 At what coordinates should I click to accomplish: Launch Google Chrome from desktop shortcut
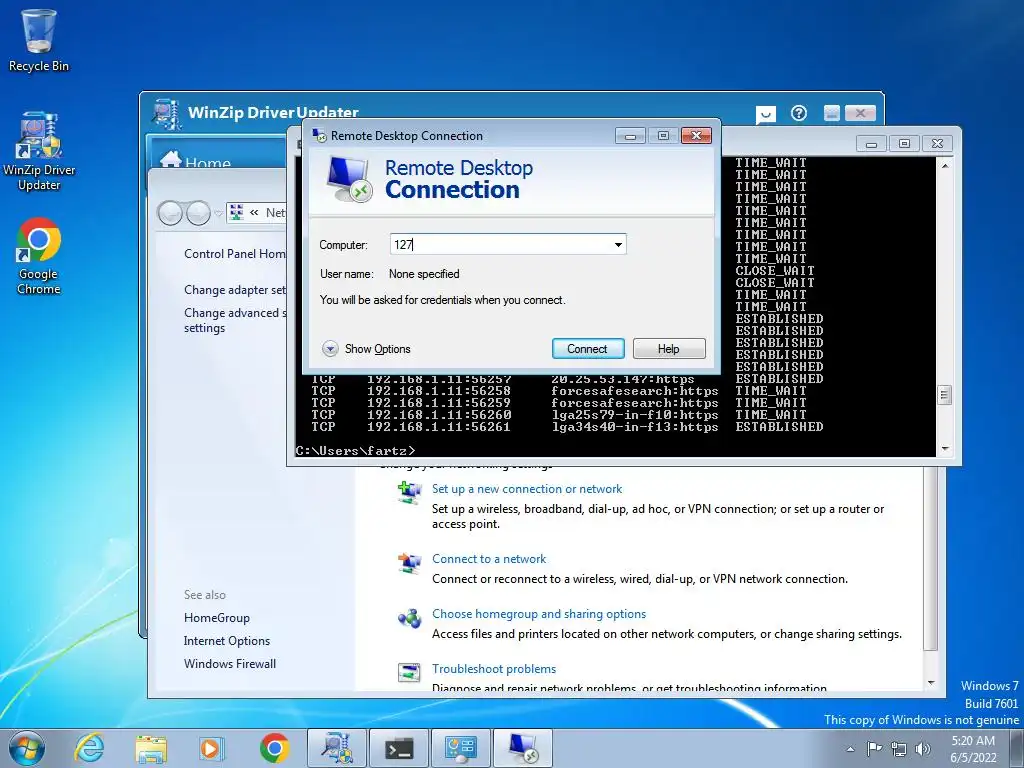tap(39, 256)
